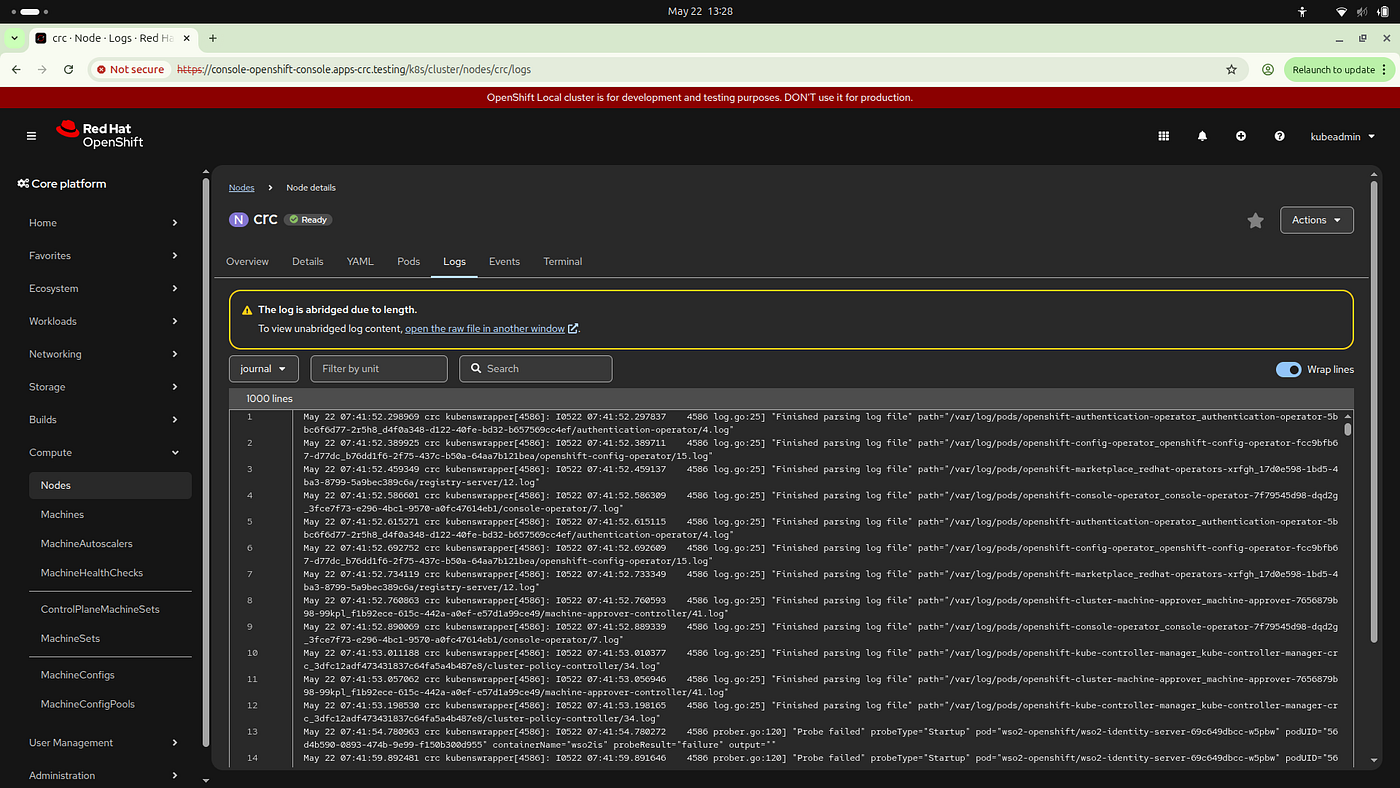The image size is (1400, 788).
Task: Click the volume indicator in top bar
Action: coord(1361,11)
